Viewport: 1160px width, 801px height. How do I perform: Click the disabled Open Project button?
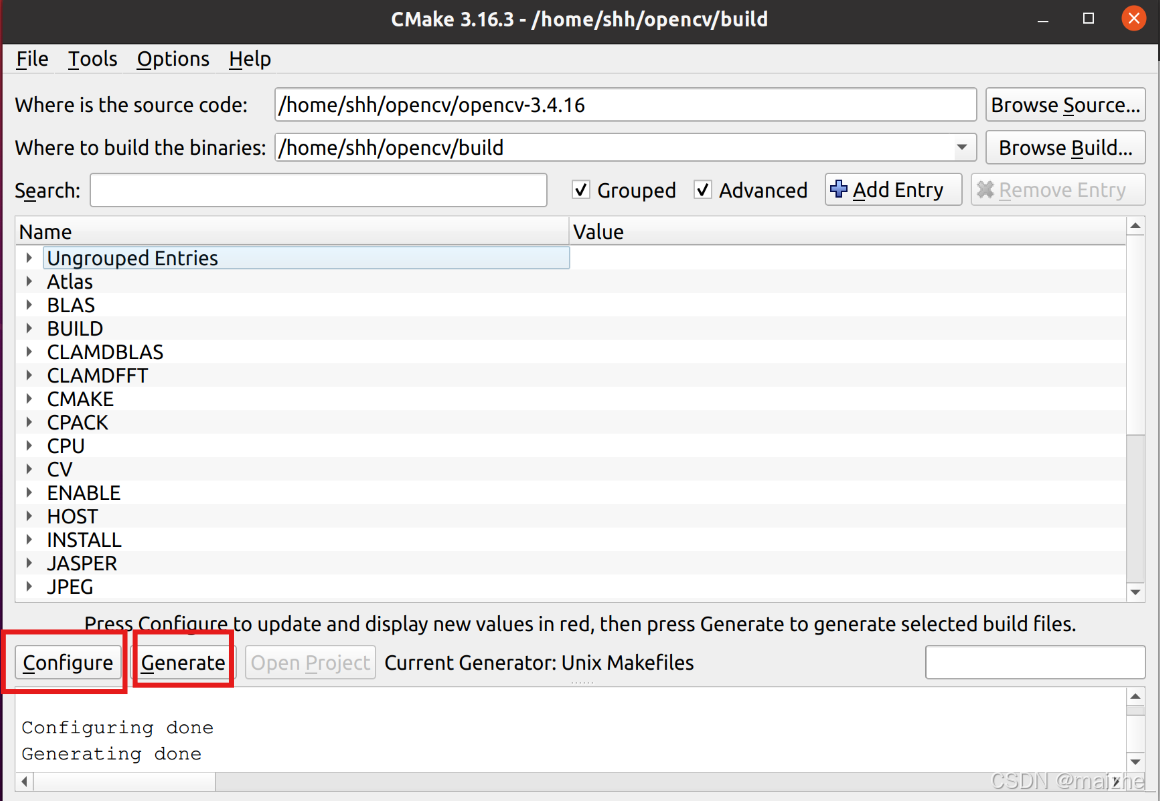tap(310, 663)
